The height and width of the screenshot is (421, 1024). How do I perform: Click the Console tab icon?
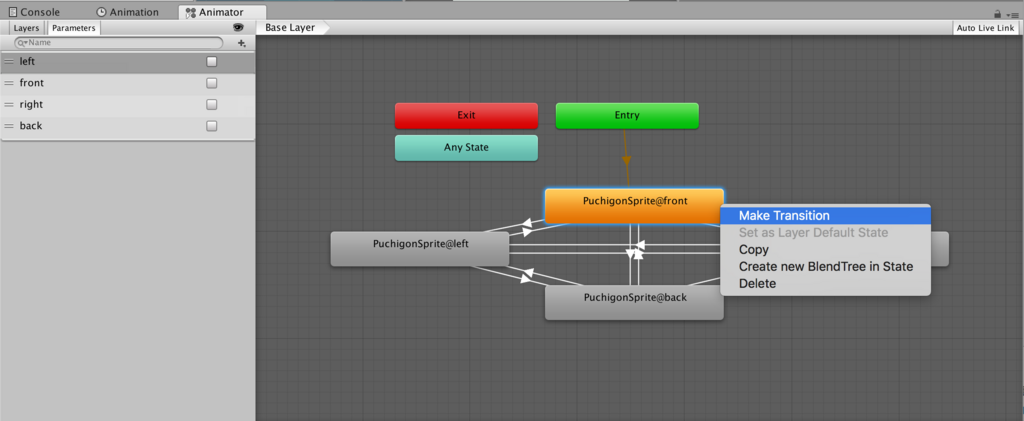tap(12, 12)
